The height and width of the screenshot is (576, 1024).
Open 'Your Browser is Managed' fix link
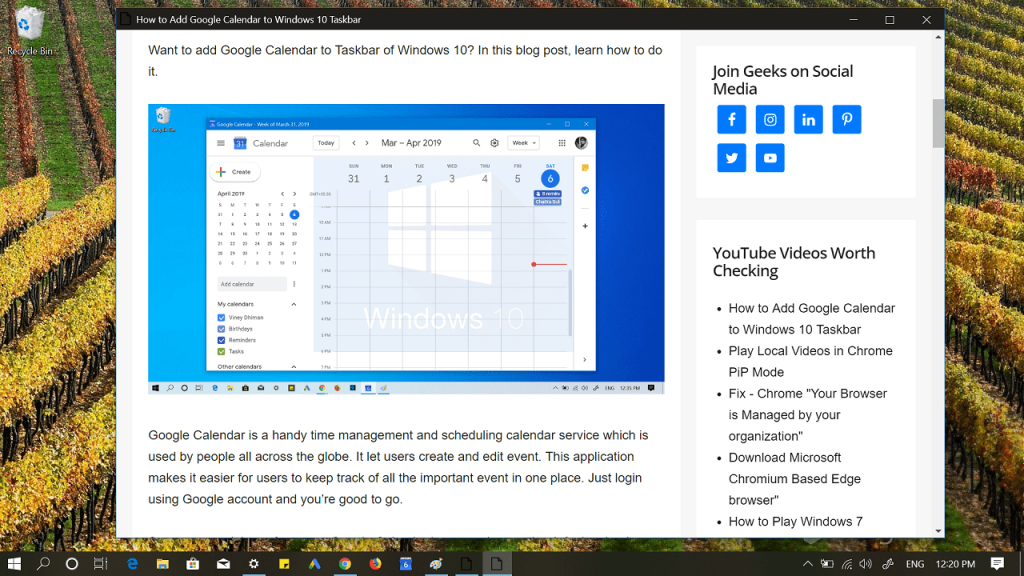808,415
